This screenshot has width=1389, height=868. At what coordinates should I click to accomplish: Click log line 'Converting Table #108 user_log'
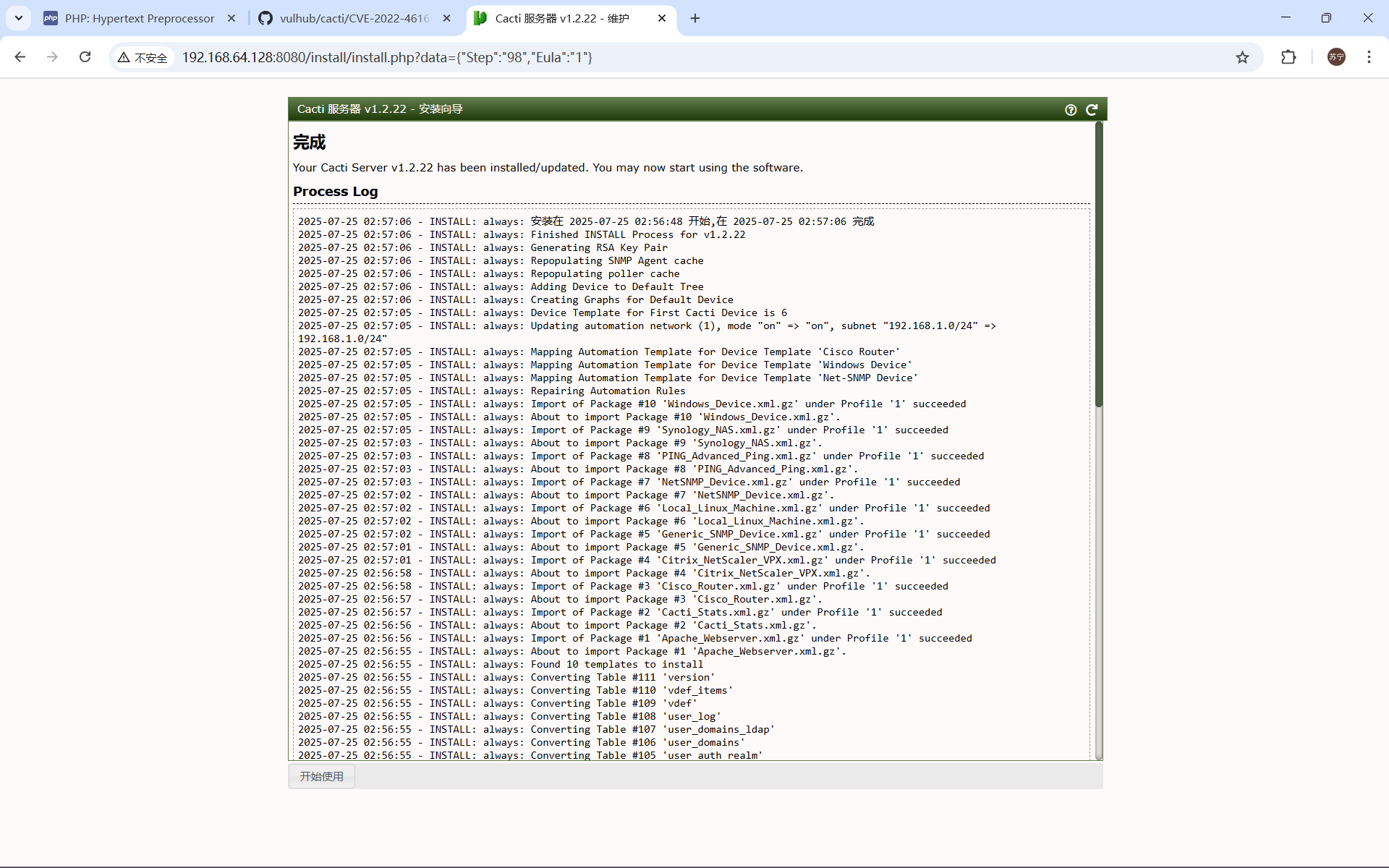(x=510, y=717)
